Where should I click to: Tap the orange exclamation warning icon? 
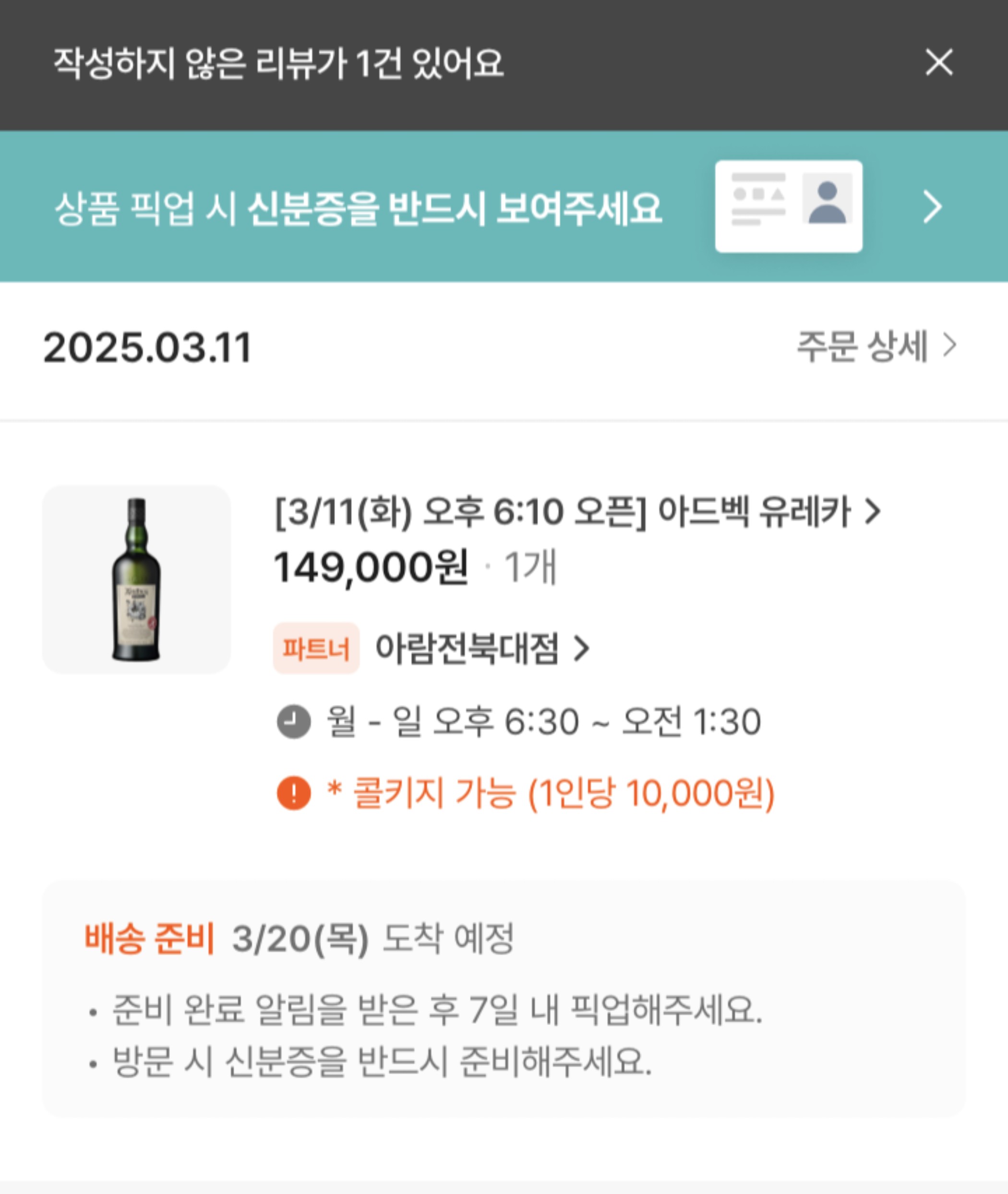(294, 794)
